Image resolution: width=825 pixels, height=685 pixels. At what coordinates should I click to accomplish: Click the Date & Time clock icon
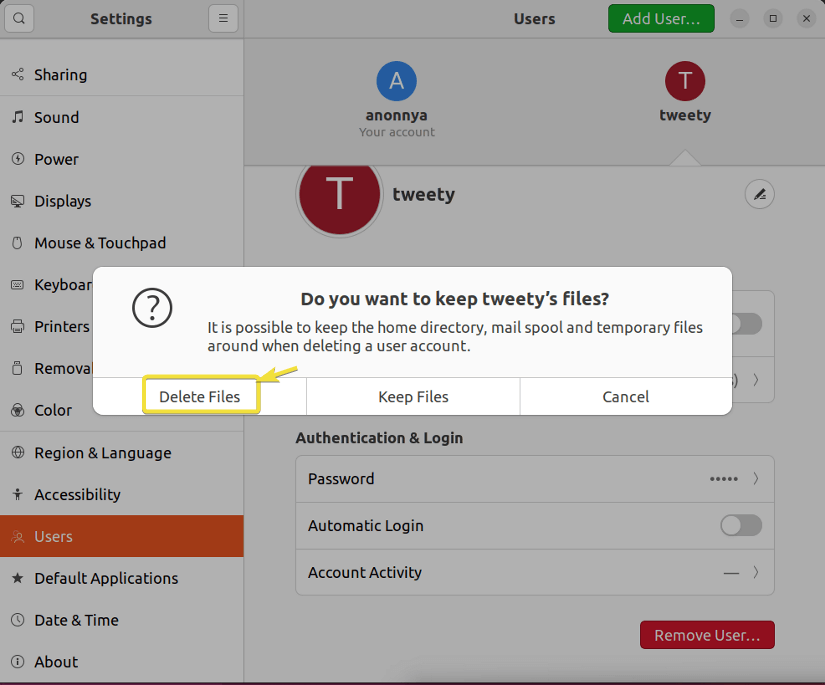18,620
